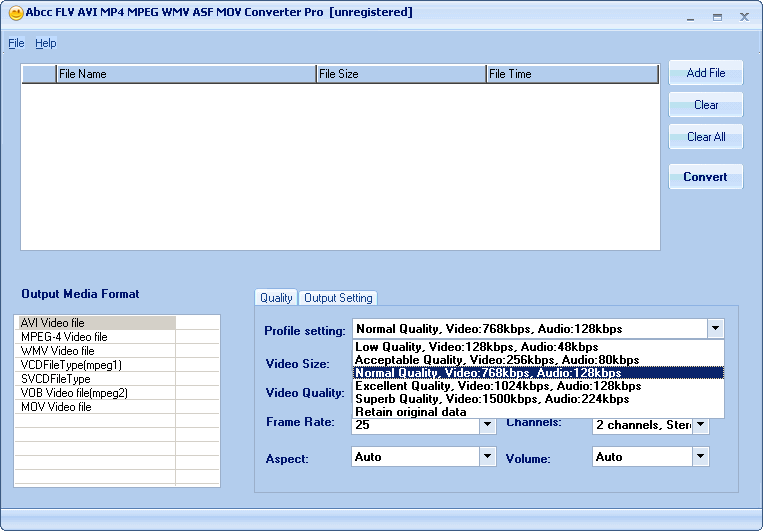The image size is (763, 531).
Task: Expand the Aspect dropdown arrow
Action: 487,457
